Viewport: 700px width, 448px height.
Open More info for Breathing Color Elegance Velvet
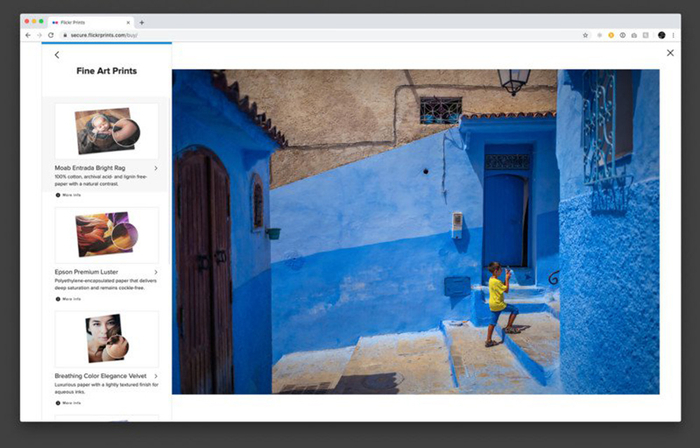72,402
